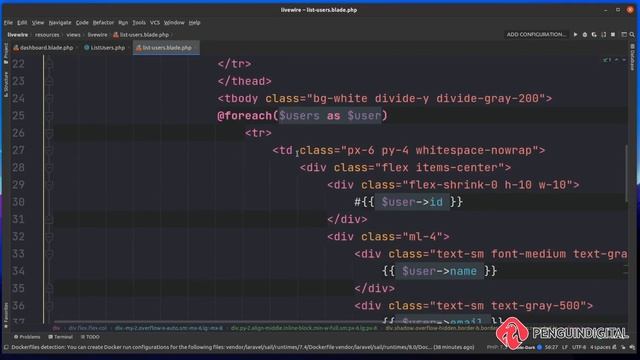The height and width of the screenshot is (360, 640).
Task: Collapse the tr fold marker on line 26
Action: click(49, 133)
